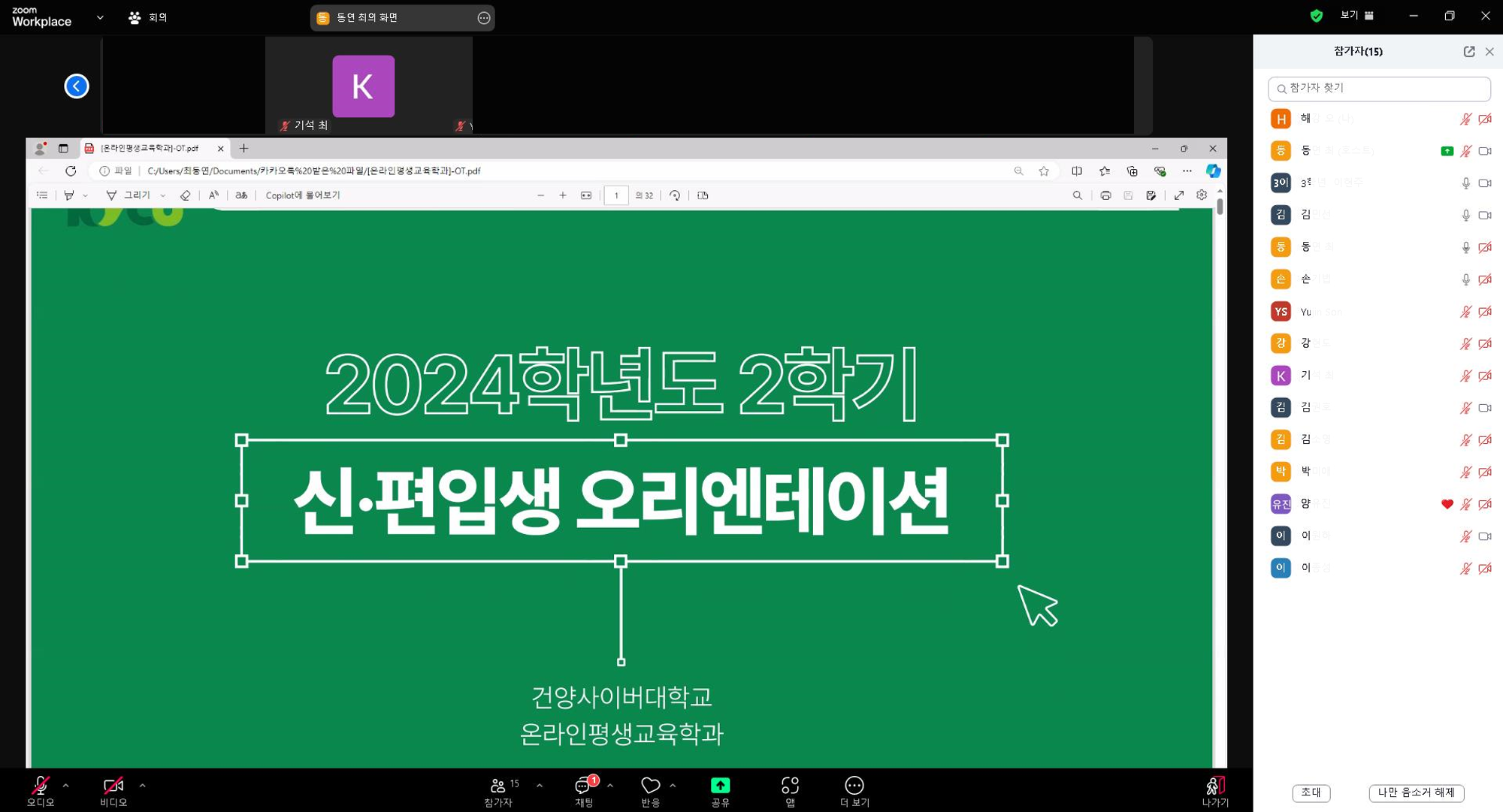
Task: Select the 강 avatar participant row
Action: [1379, 343]
